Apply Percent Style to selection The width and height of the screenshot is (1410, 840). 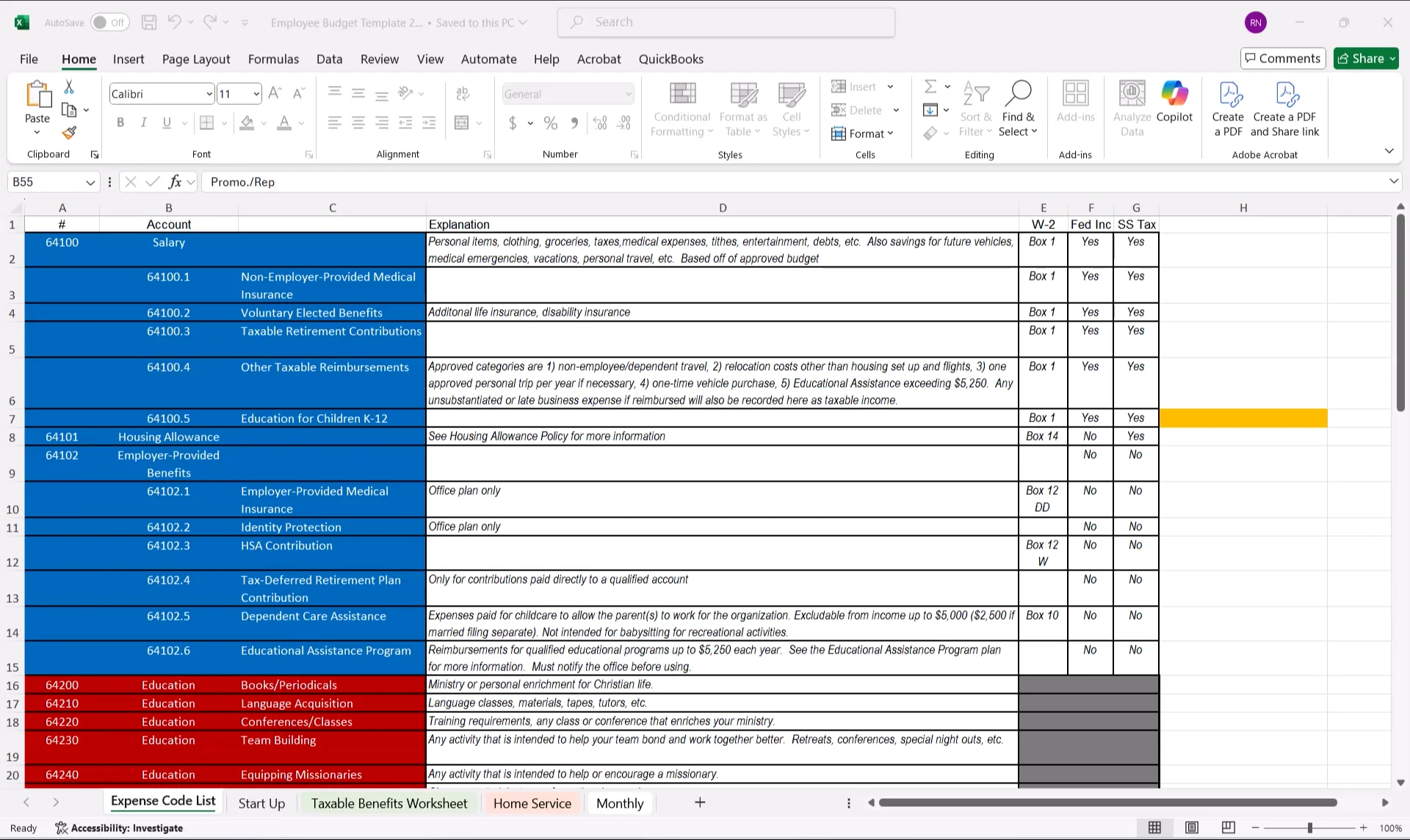(551, 123)
